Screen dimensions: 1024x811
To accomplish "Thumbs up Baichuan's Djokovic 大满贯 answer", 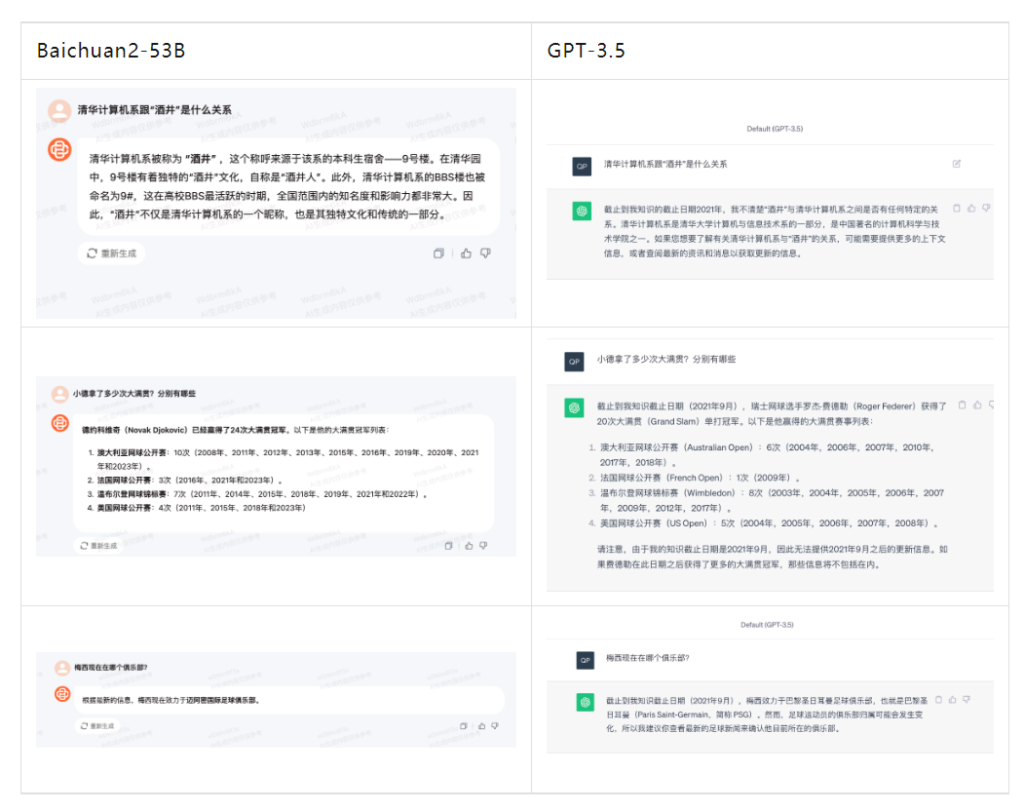I will pos(469,546).
